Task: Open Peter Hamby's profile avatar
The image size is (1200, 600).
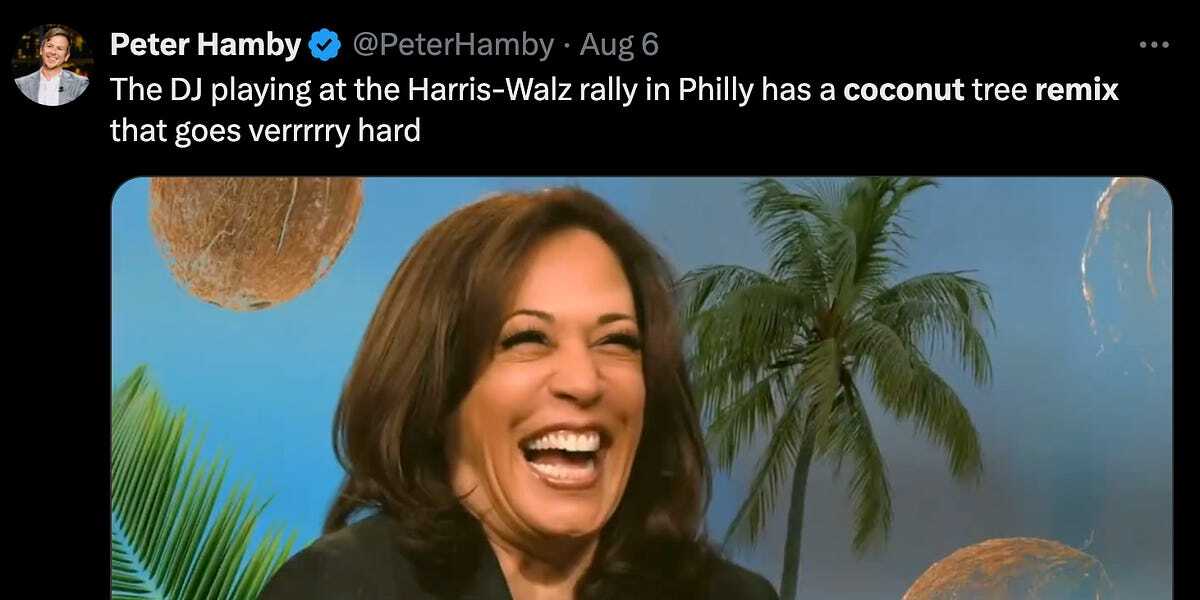Action: pyautogui.click(x=52, y=65)
